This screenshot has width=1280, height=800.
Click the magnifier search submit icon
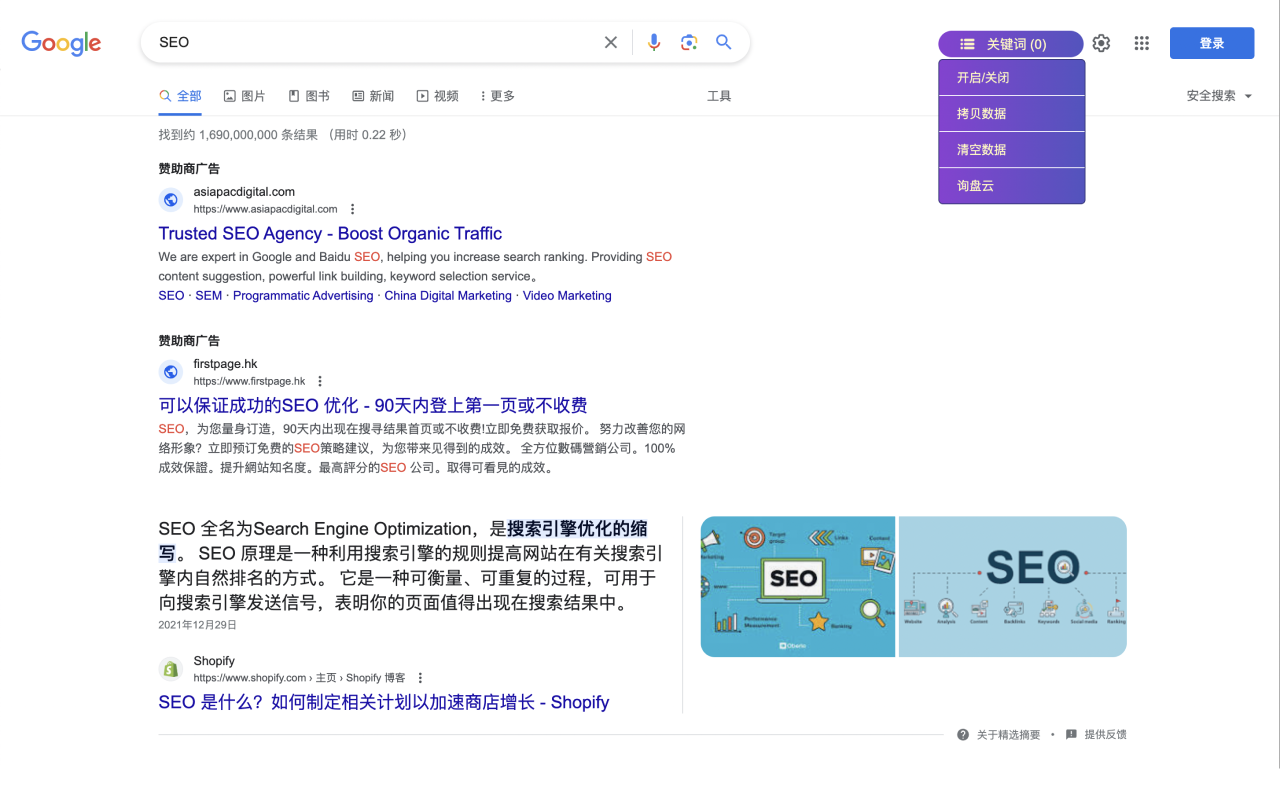(724, 42)
